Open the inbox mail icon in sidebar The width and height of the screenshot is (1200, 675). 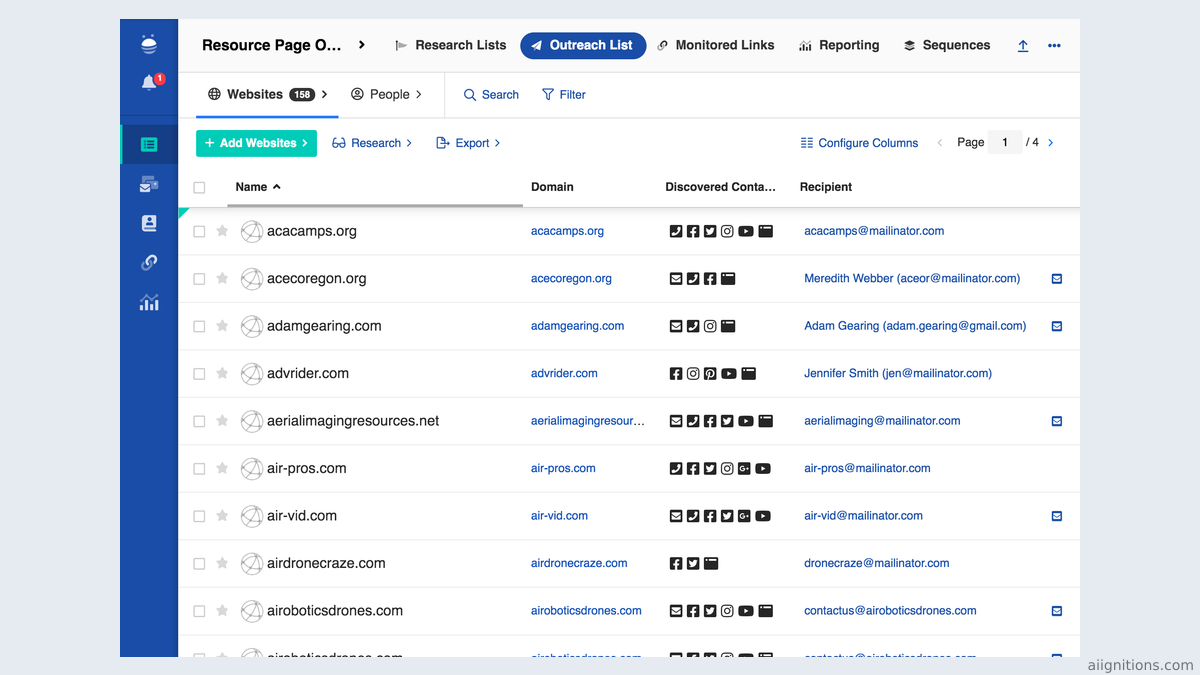point(149,184)
